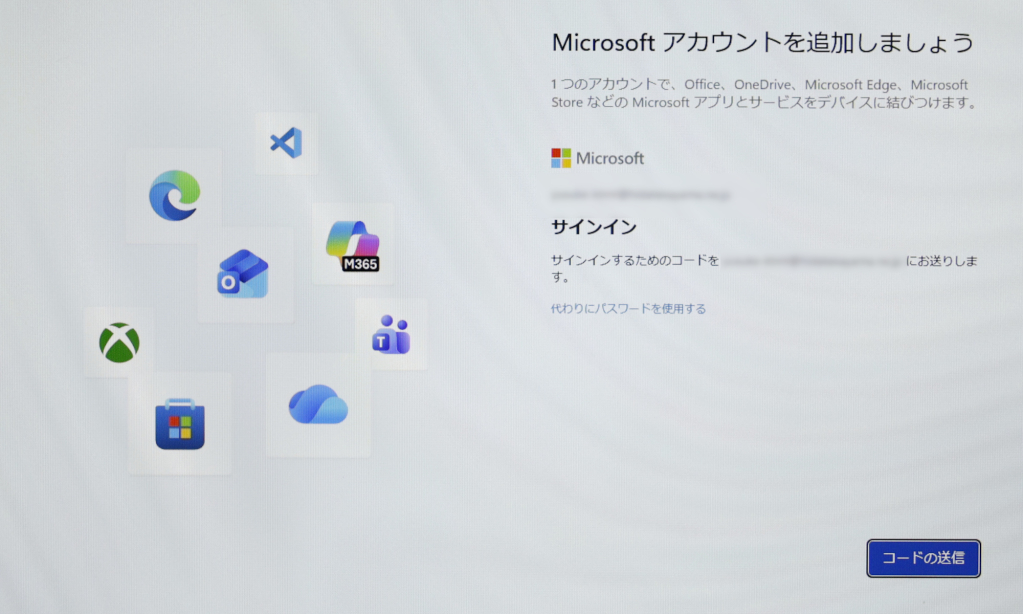The height and width of the screenshot is (614, 1023).
Task: Choose 代わりにパスワードを使用する link
Action: pos(628,309)
